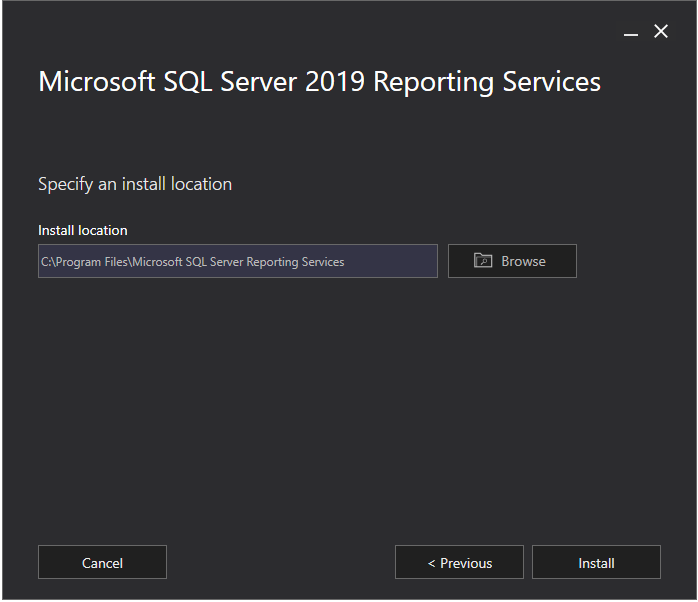Click the Browse button
The width and height of the screenshot is (698, 602).
click(x=512, y=261)
